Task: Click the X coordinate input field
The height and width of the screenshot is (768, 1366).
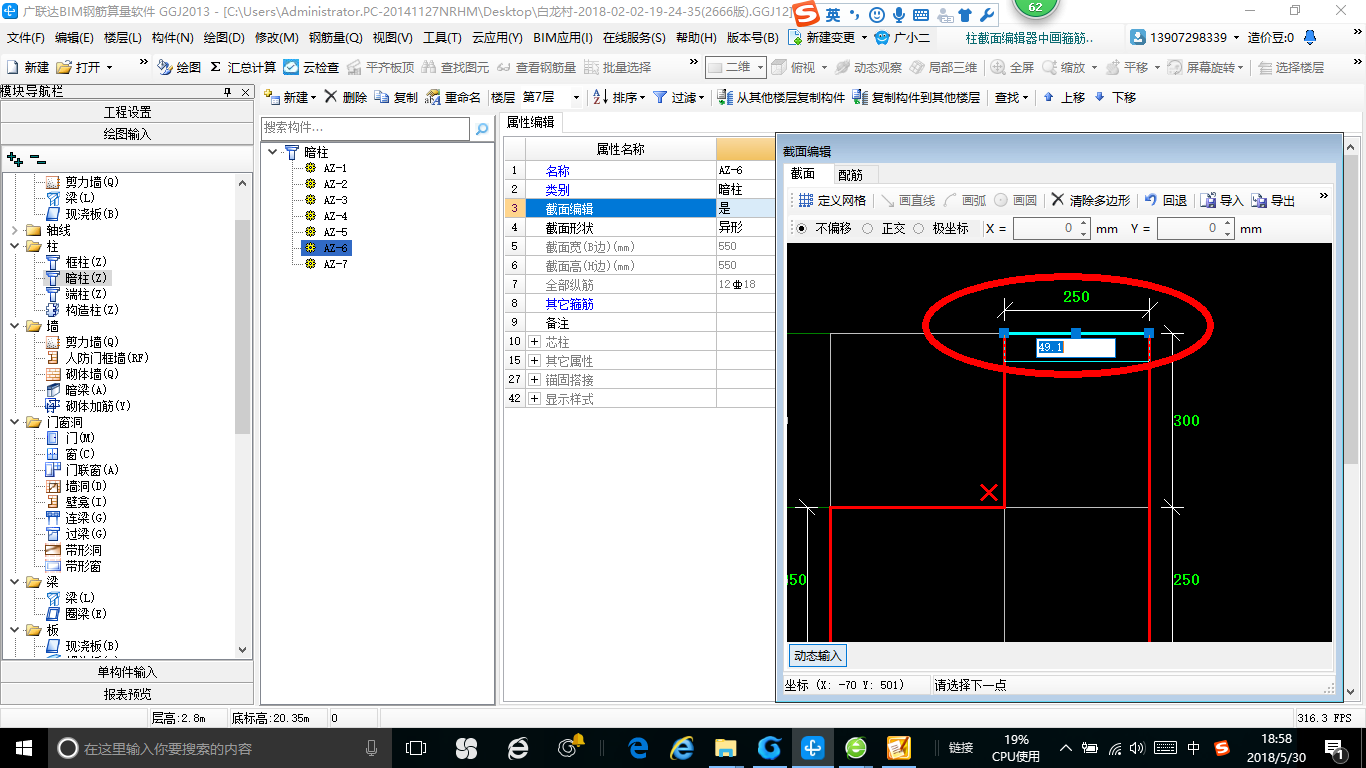Action: coord(1045,229)
